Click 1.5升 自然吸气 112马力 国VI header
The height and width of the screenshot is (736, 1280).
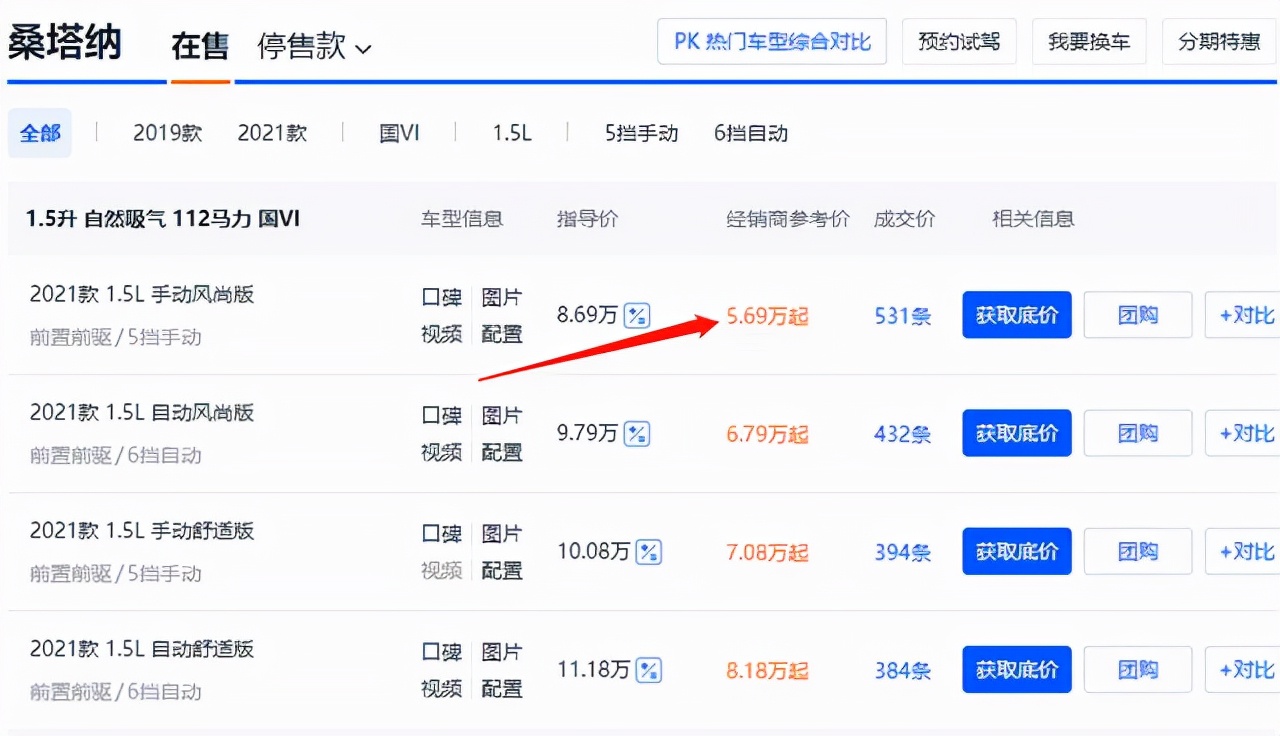(x=162, y=218)
